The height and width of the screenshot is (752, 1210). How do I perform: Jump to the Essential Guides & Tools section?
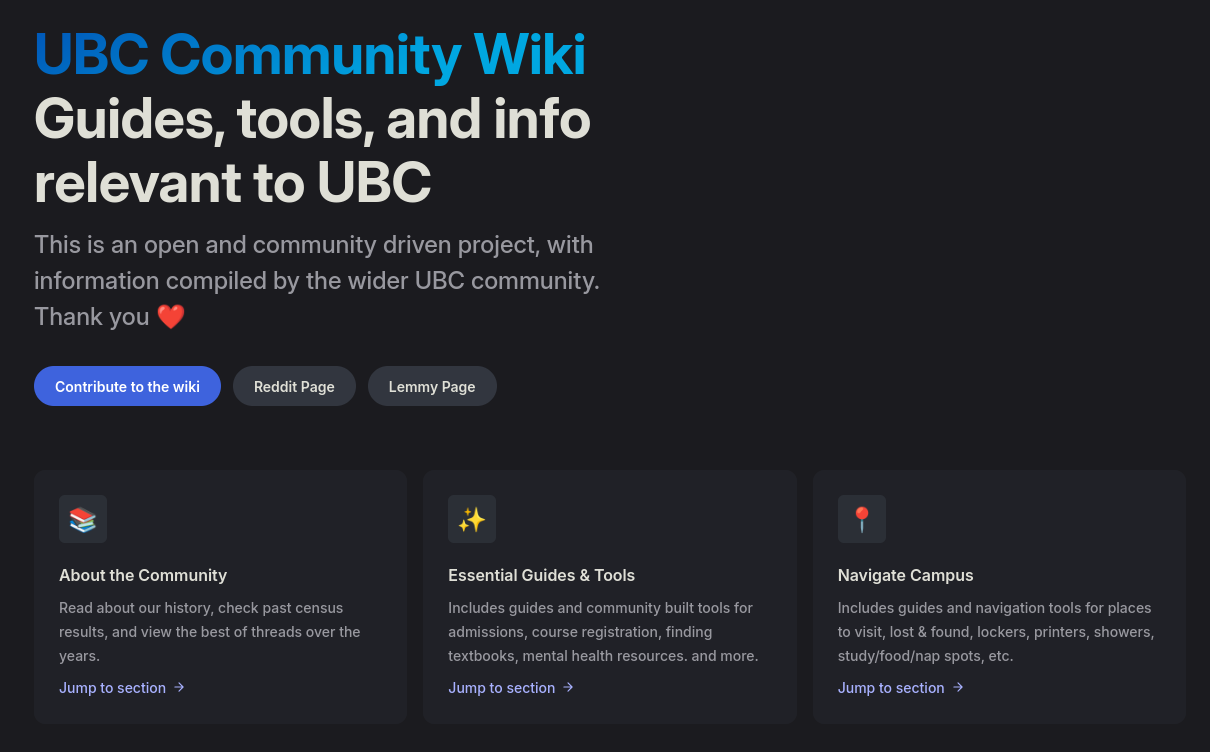[502, 687]
